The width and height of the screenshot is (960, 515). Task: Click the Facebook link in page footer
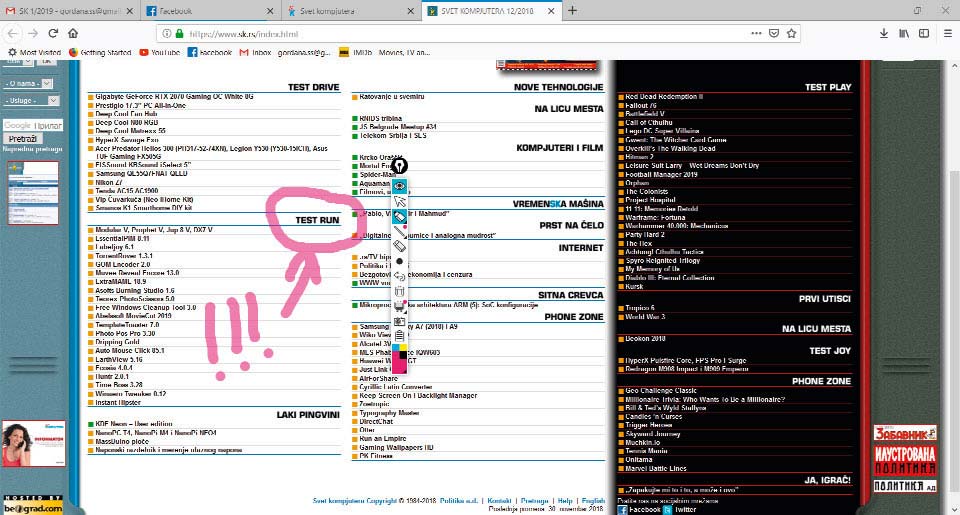tap(639, 509)
